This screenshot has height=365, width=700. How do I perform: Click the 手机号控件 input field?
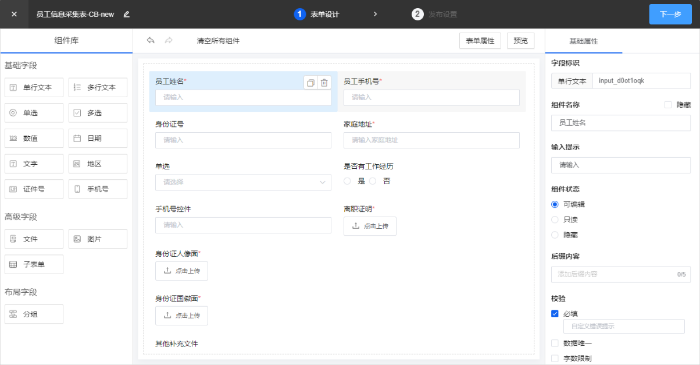(243, 225)
